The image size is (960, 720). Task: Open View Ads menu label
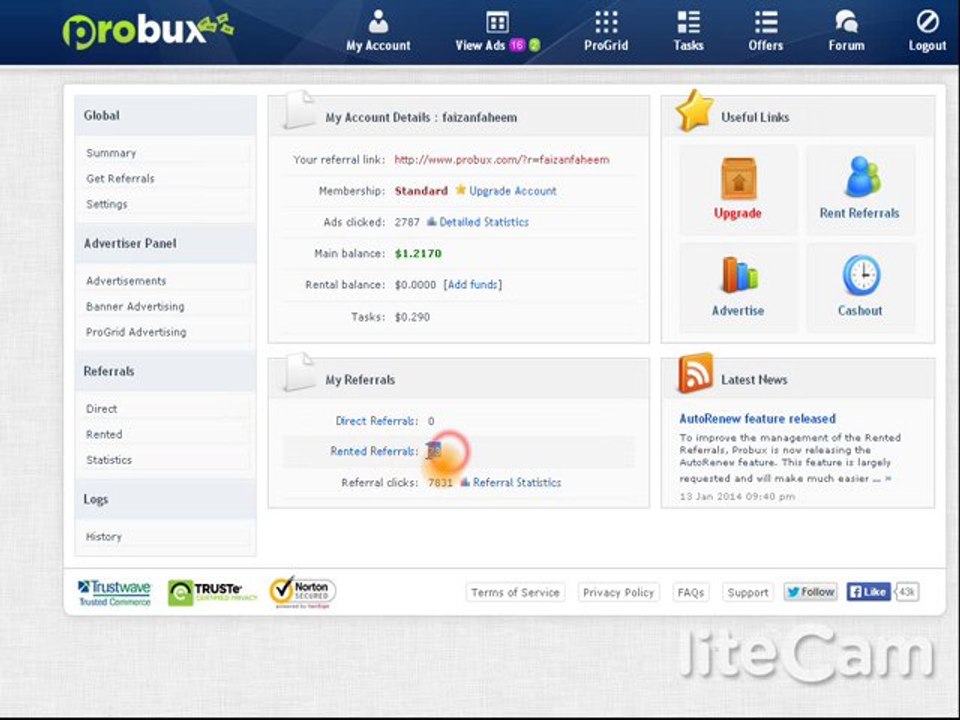[x=480, y=46]
